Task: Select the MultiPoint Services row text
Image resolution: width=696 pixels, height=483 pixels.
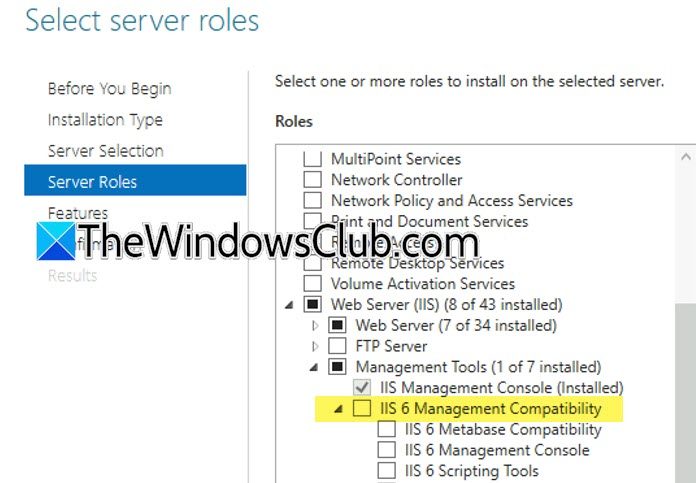Action: 396,159
